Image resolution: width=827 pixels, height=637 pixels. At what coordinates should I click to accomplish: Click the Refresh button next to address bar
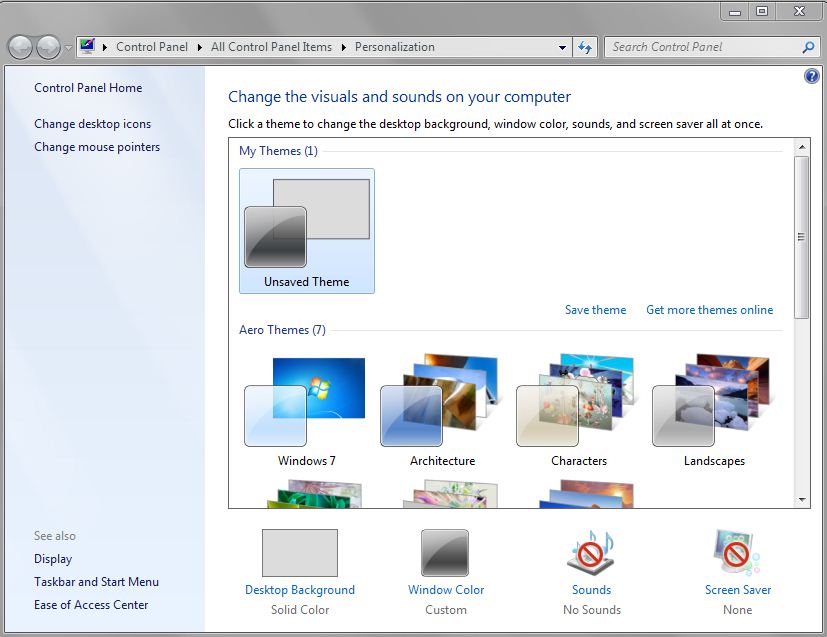tap(585, 47)
